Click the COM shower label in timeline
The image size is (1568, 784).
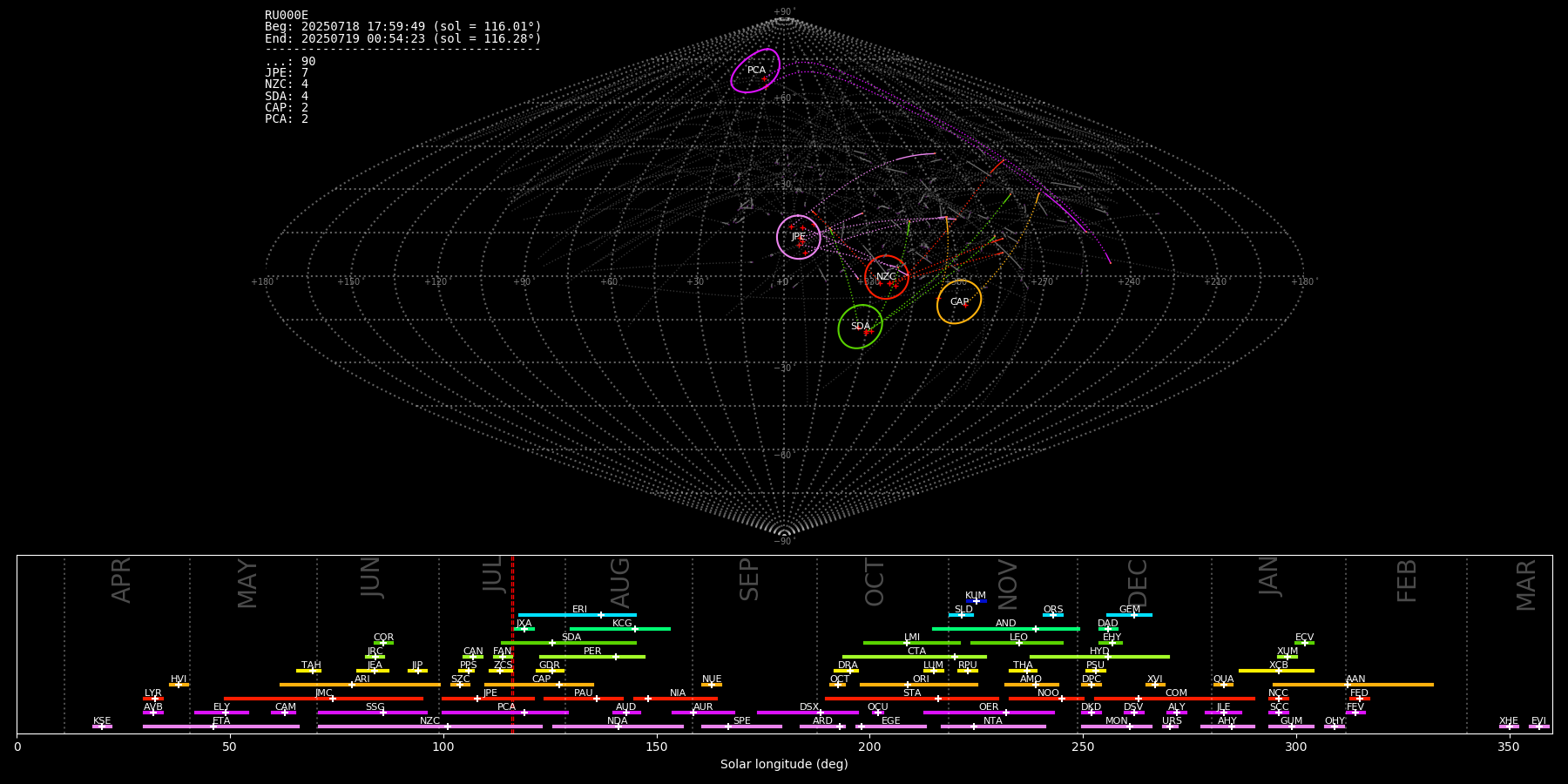click(x=1177, y=693)
